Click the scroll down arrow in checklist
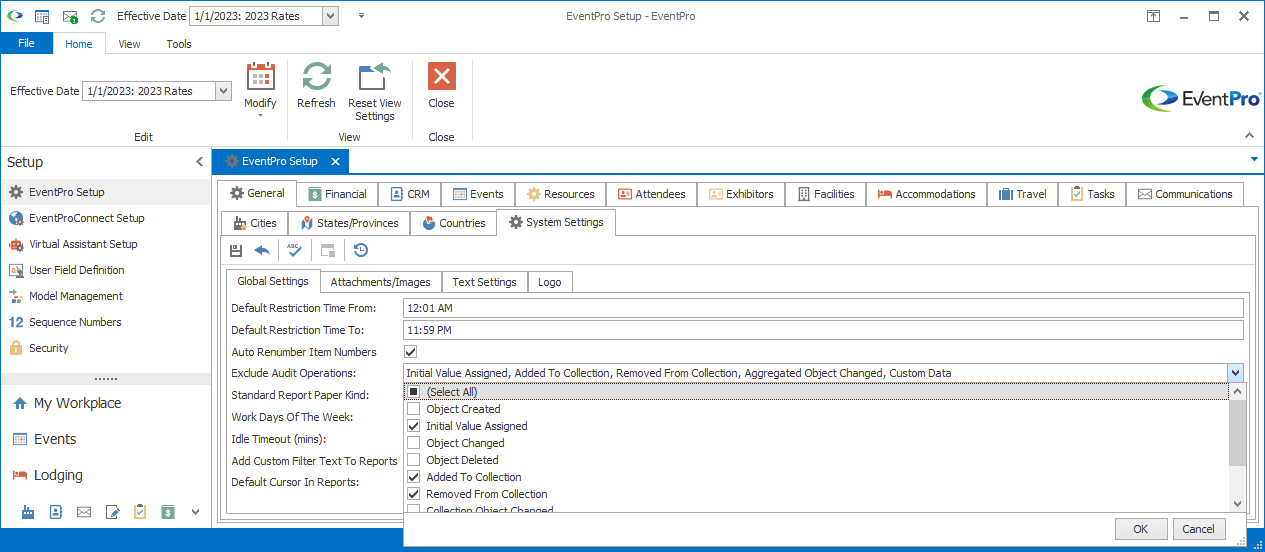 point(1237,504)
